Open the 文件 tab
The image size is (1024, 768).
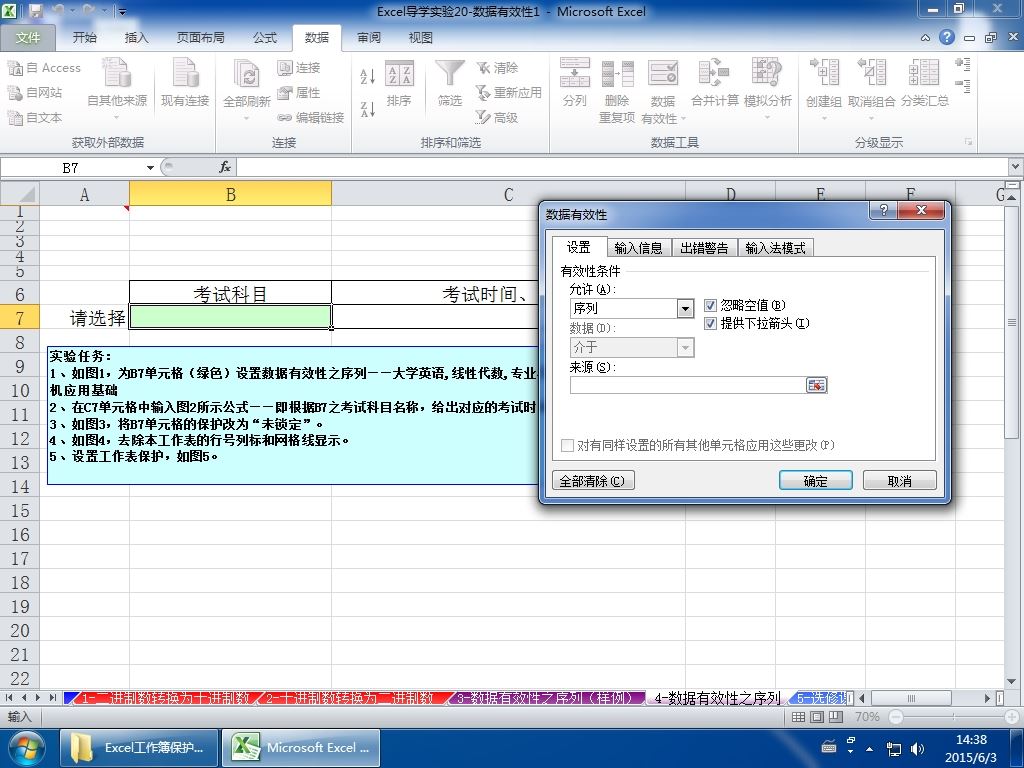click(27, 38)
